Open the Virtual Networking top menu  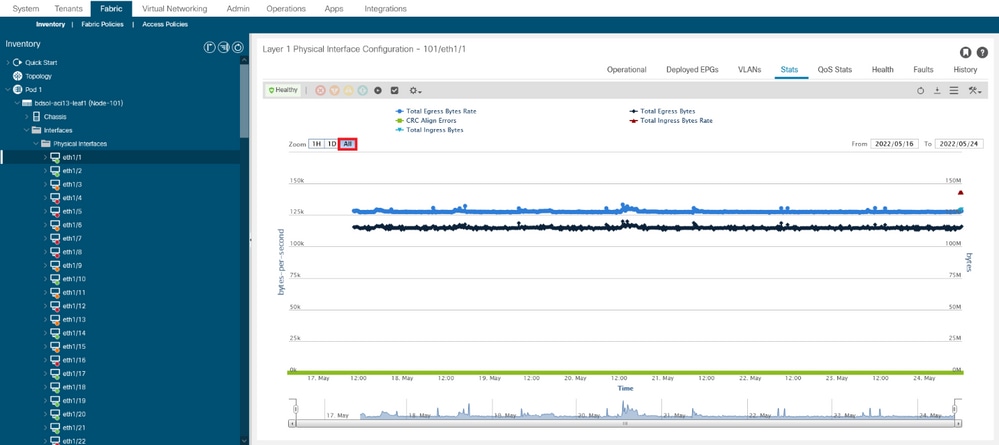(x=175, y=8)
